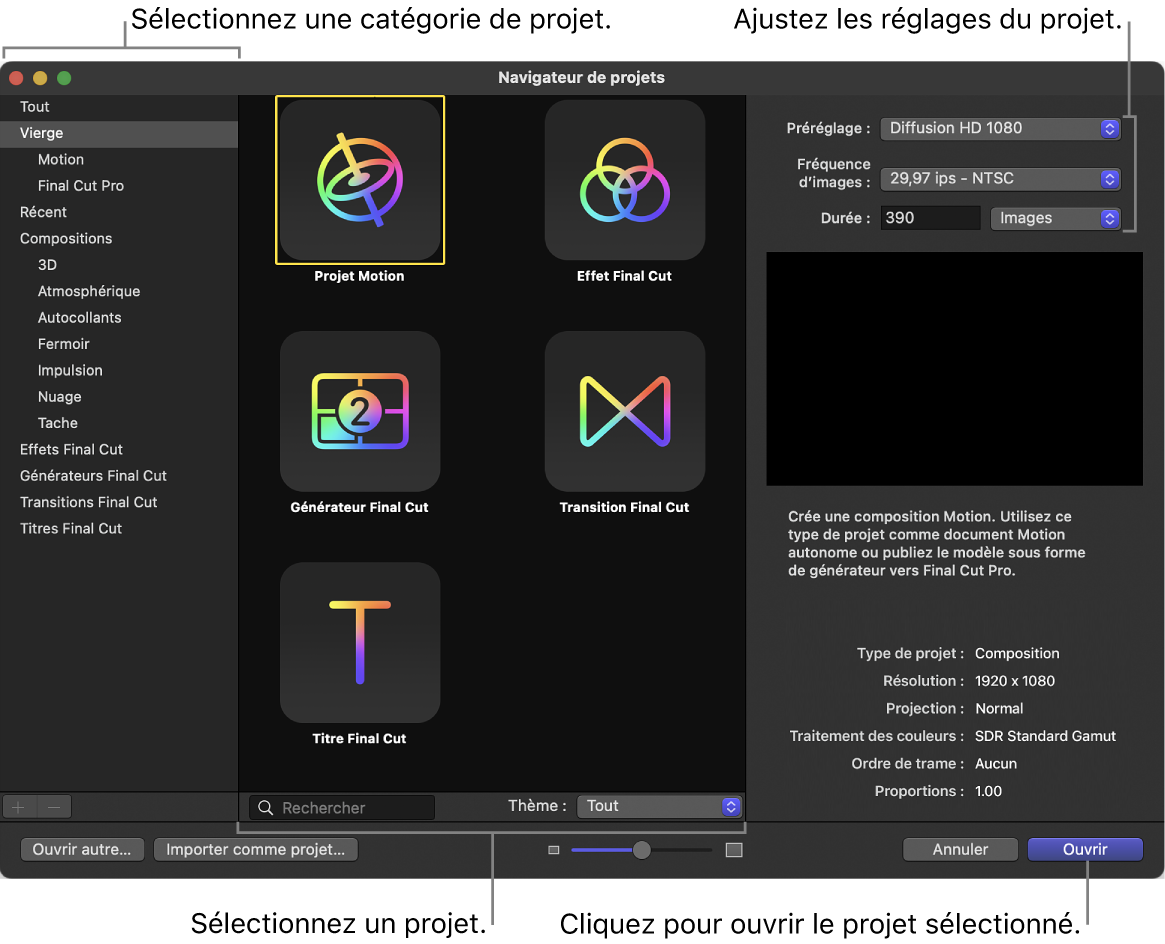The image size is (1165, 944).
Task: Select Titres Final Cut category
Action: coord(71,528)
